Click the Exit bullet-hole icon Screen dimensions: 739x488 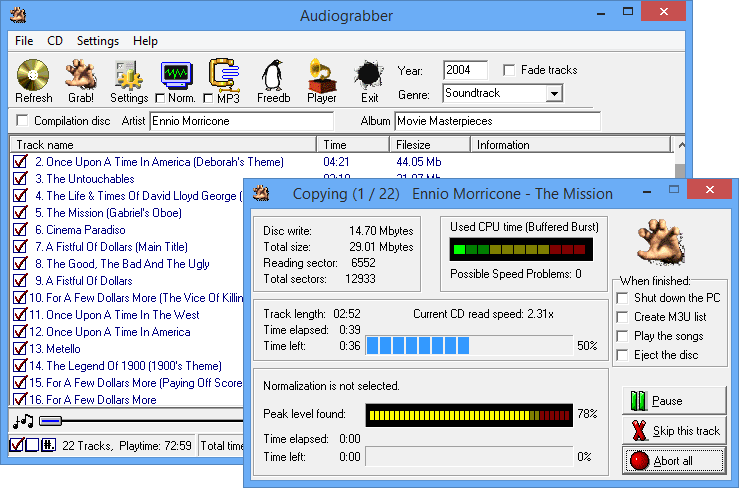[x=369, y=75]
